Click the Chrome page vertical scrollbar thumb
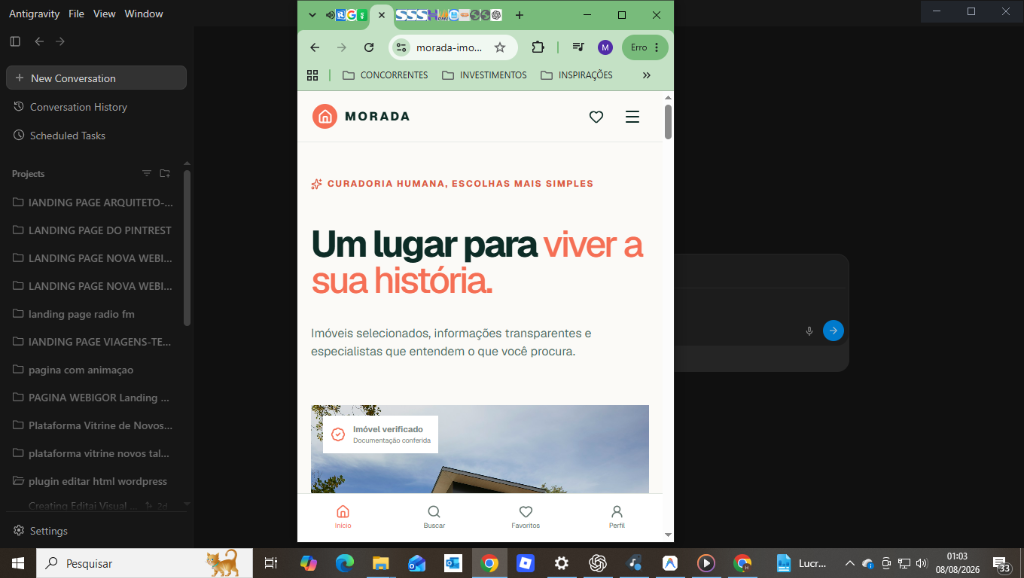1024x578 pixels. [x=668, y=121]
